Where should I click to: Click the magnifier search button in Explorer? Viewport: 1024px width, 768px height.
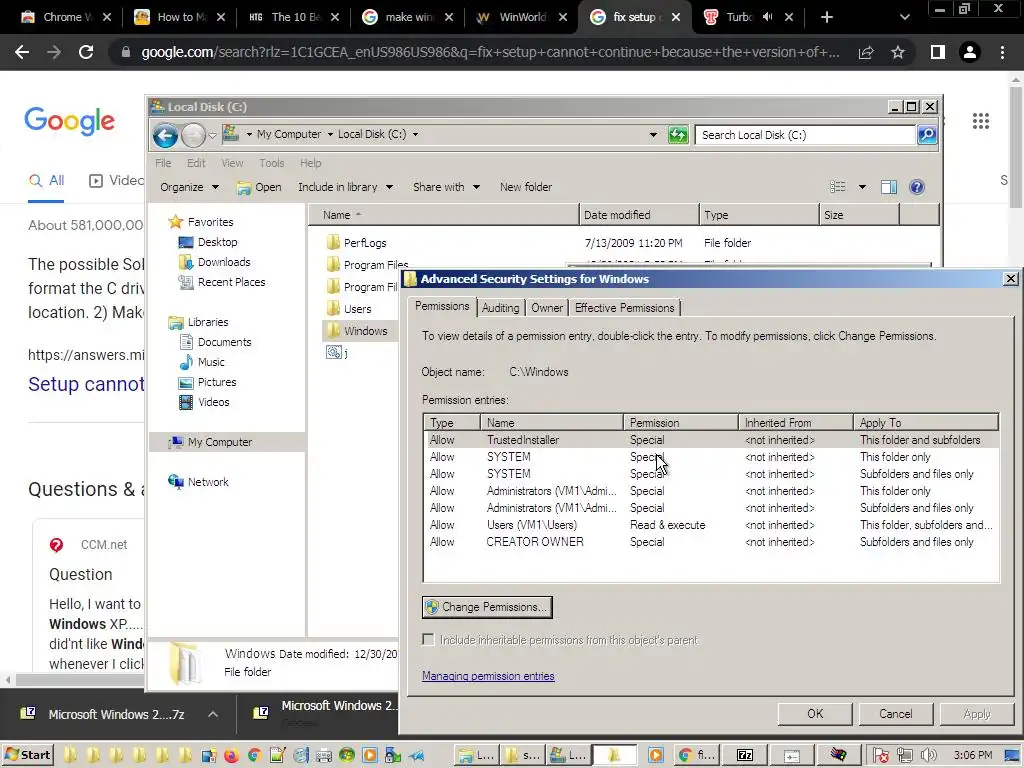point(927,135)
